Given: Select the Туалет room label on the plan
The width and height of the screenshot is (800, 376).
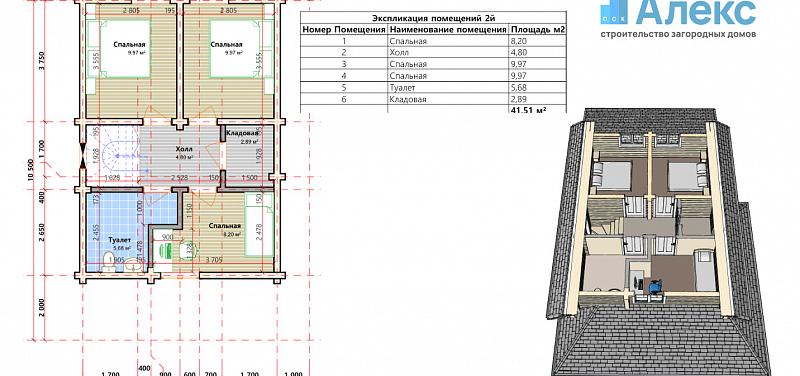Looking at the screenshot, I should pos(120,240).
